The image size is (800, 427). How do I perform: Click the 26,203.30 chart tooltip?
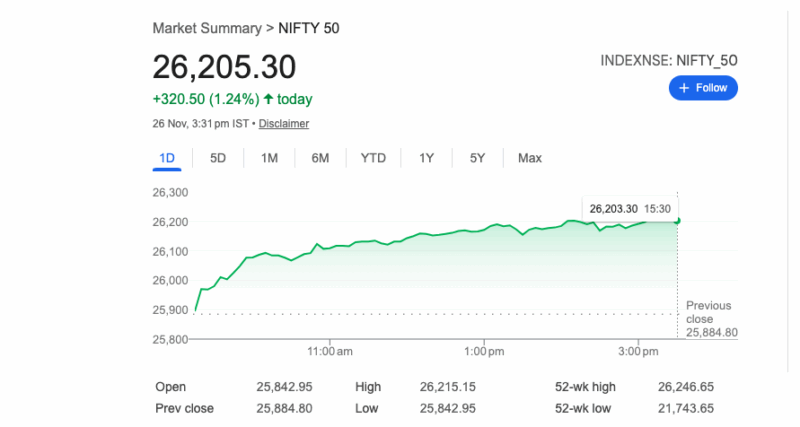coord(628,208)
